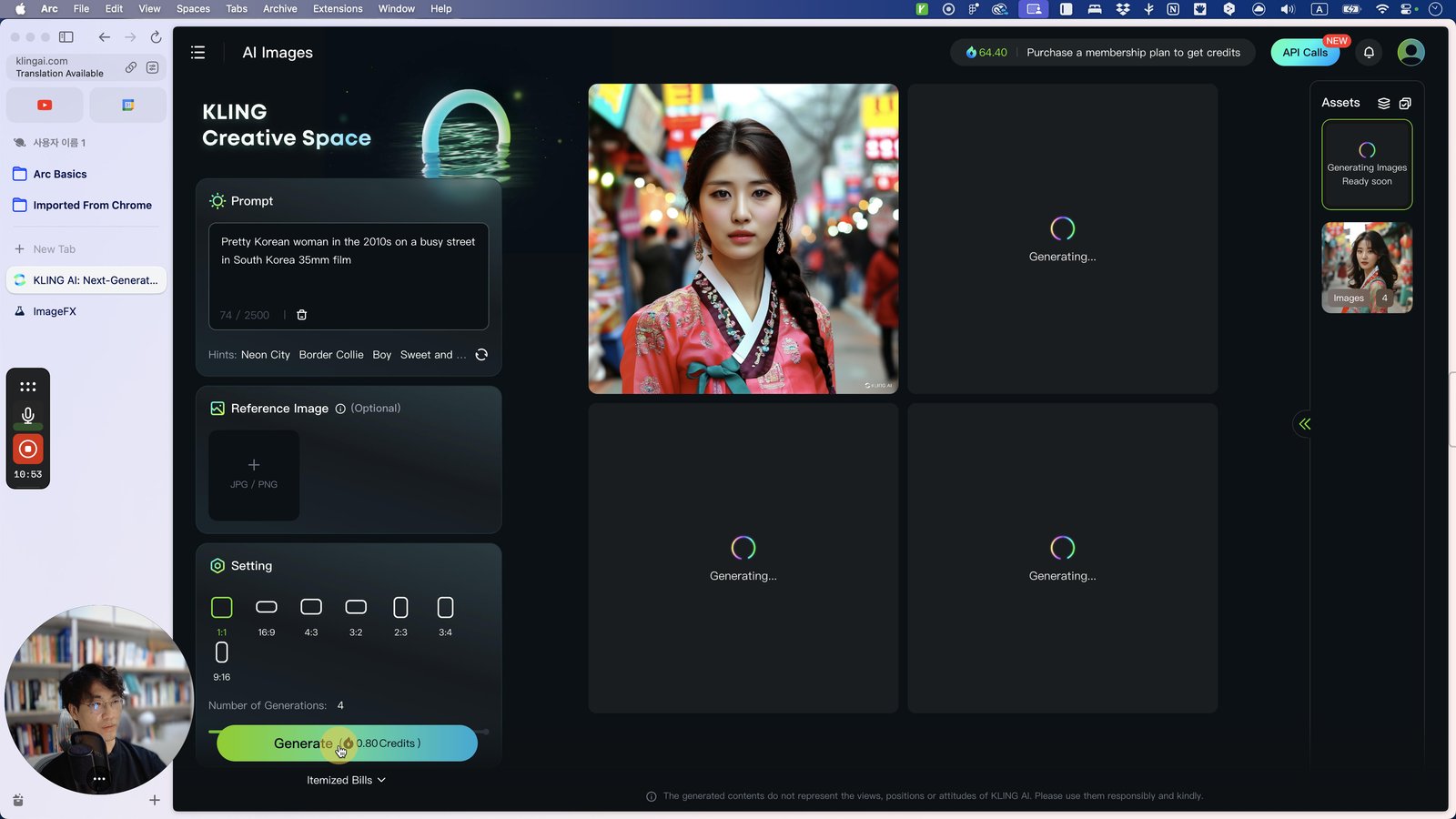Viewport: 1456px width, 819px height.
Task: Toggle the Arc sidebar icon
Action: click(x=66, y=37)
